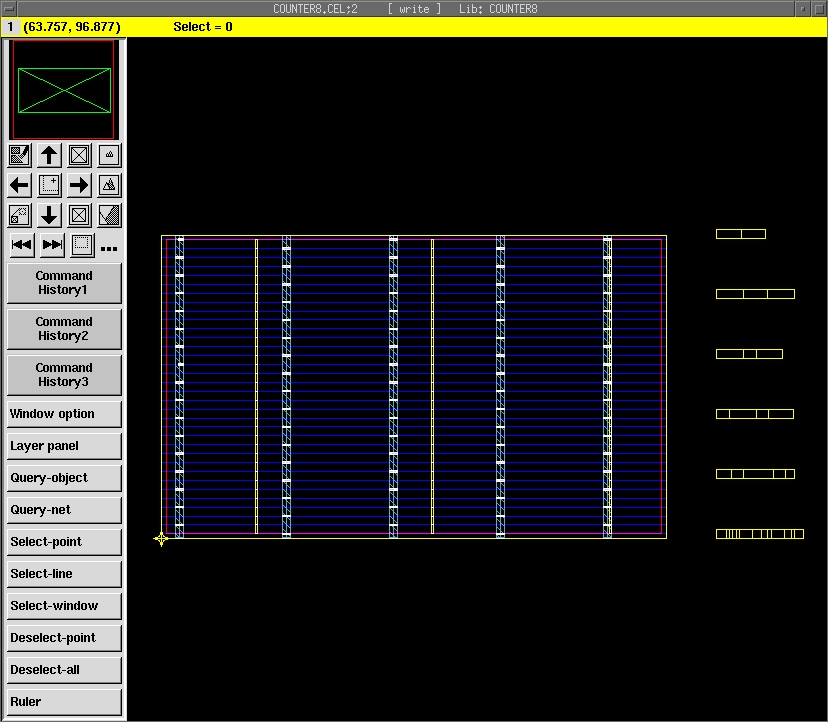
Task: Click the three-dots more icons button
Action: point(109,248)
